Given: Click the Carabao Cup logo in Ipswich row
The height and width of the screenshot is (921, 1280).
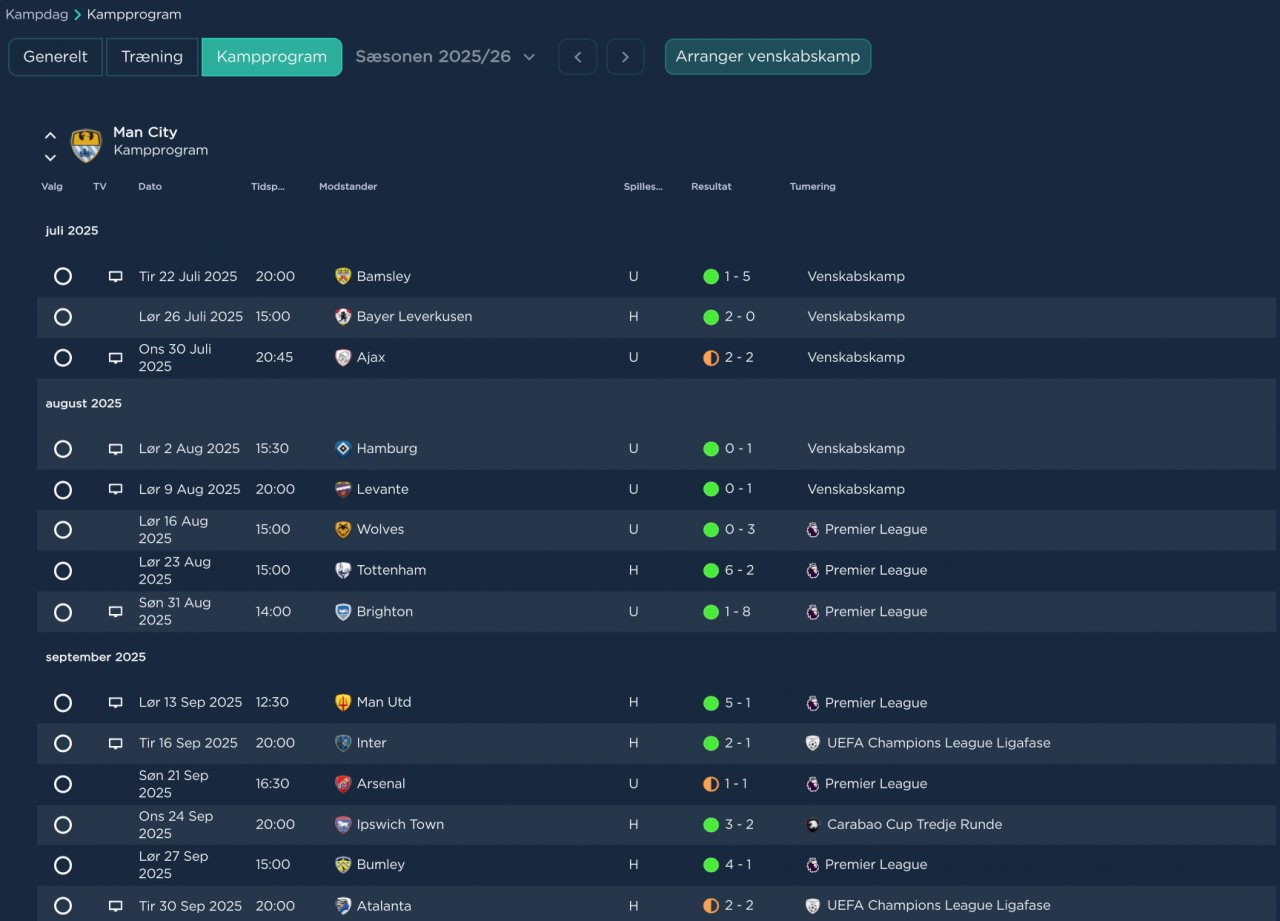Looking at the screenshot, I should click(812, 825).
